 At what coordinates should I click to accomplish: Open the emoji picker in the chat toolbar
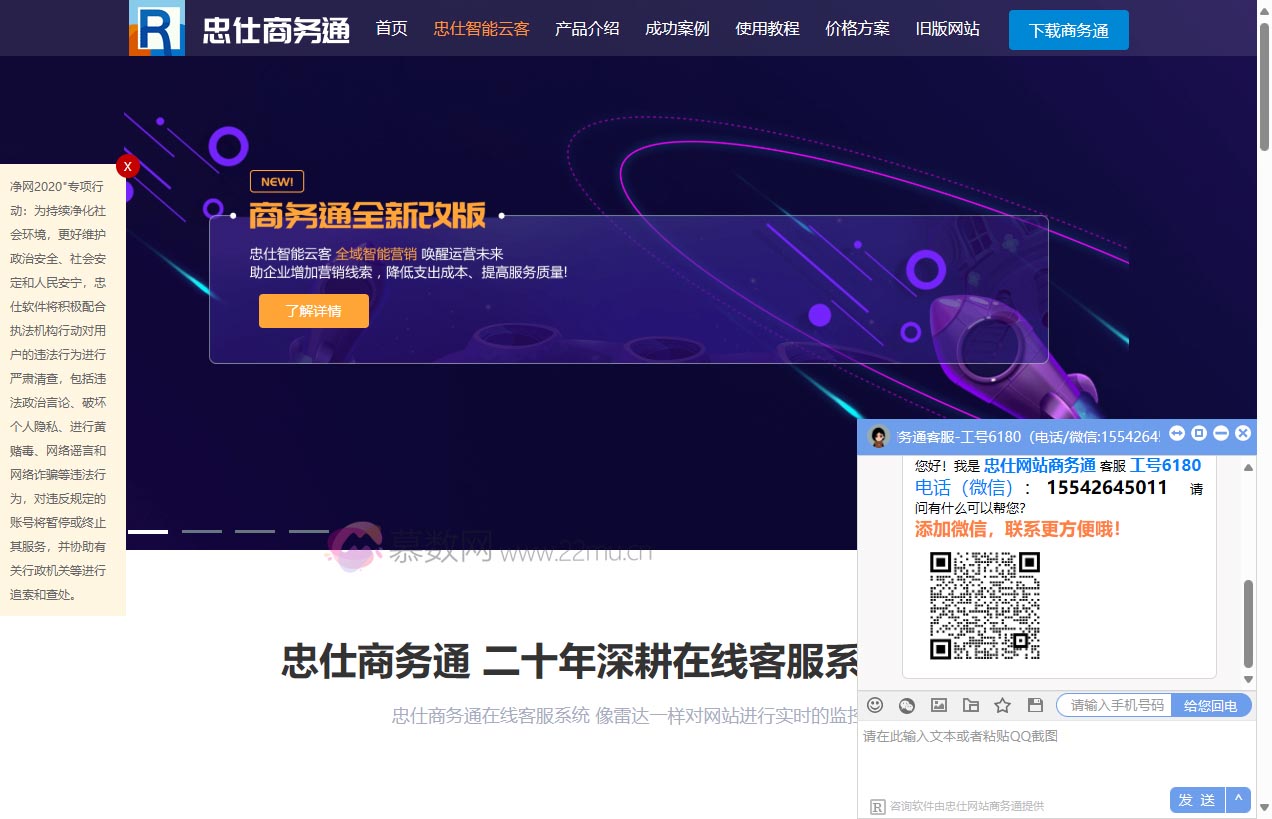875,705
